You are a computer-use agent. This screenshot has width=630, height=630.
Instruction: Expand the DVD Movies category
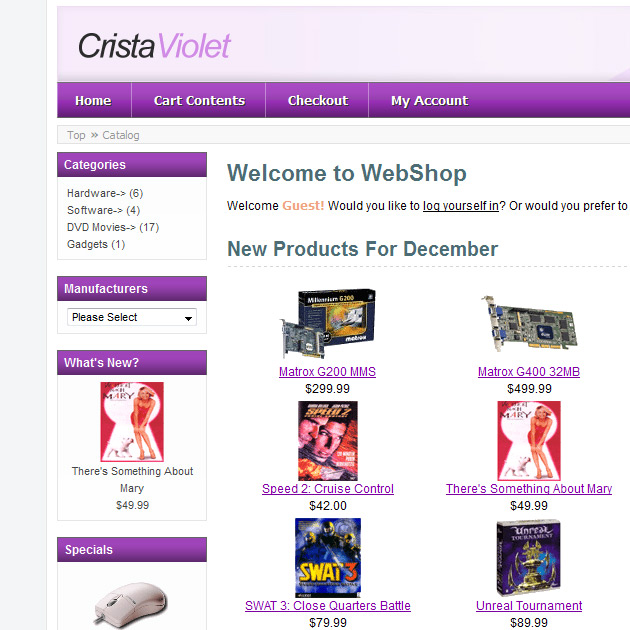tap(113, 227)
